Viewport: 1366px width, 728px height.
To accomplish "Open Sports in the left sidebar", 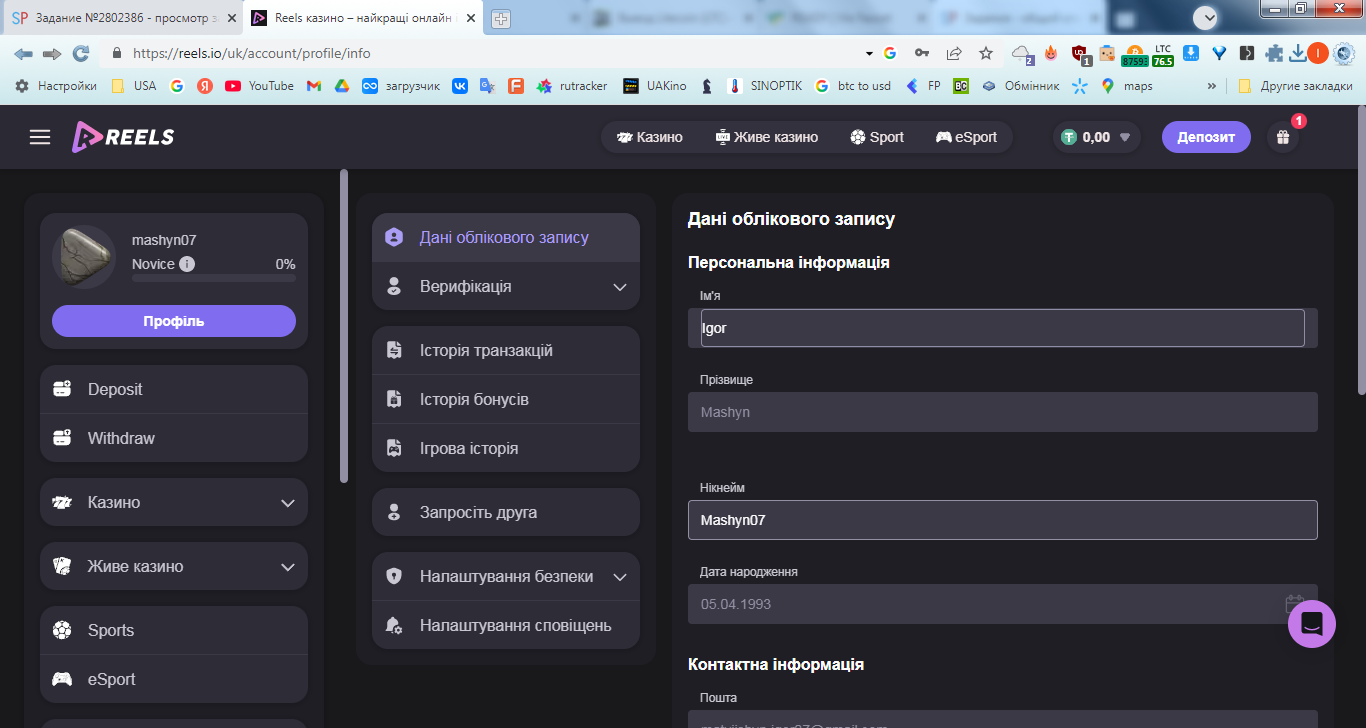I will pos(174,631).
